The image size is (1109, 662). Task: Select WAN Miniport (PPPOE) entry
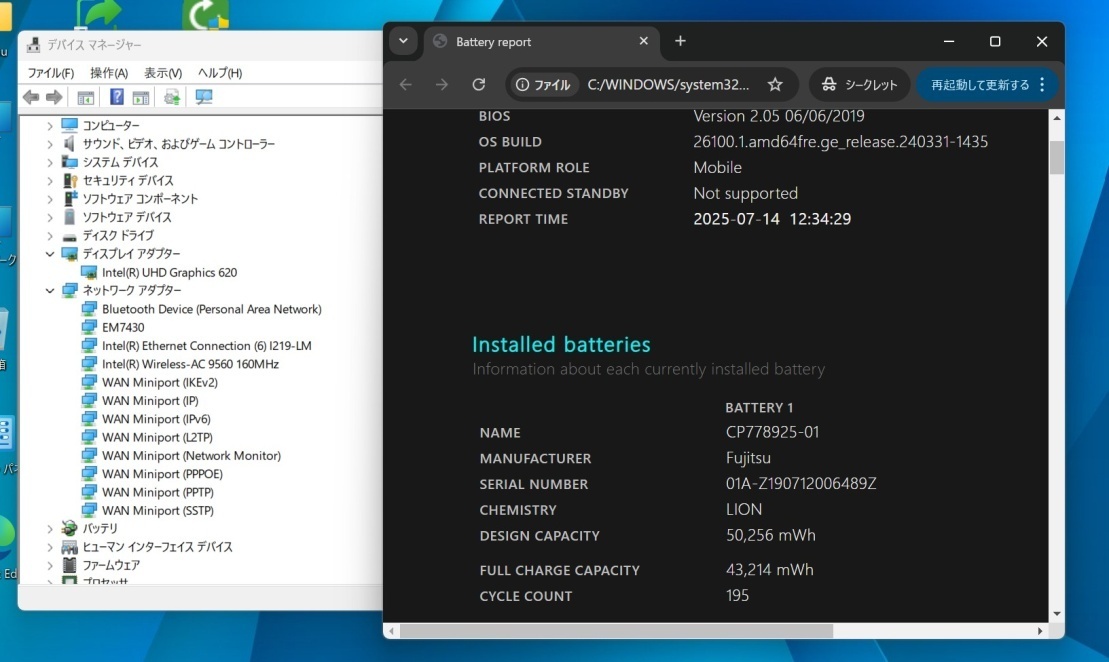click(x=162, y=475)
